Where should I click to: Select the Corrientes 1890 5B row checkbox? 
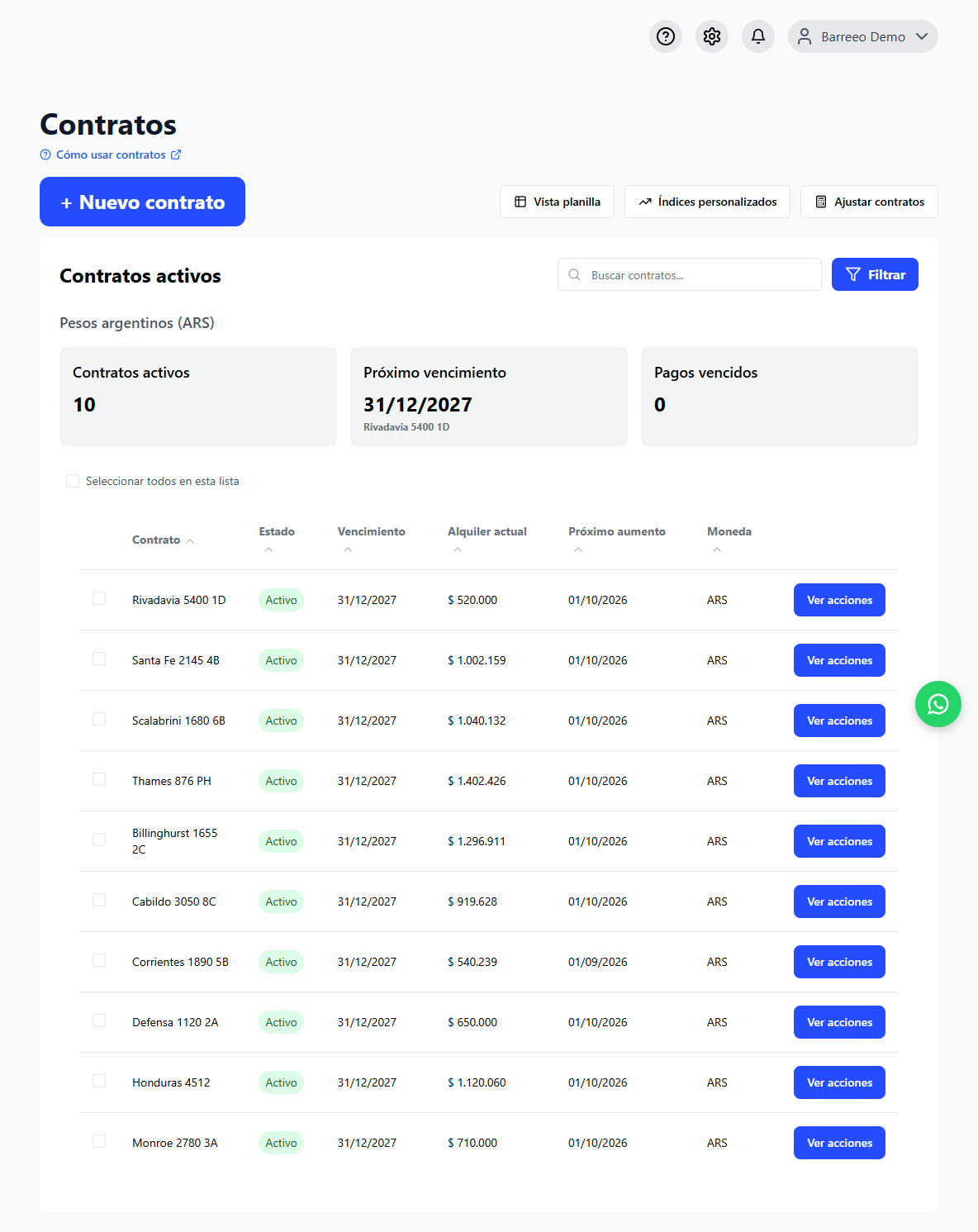pos(99,960)
